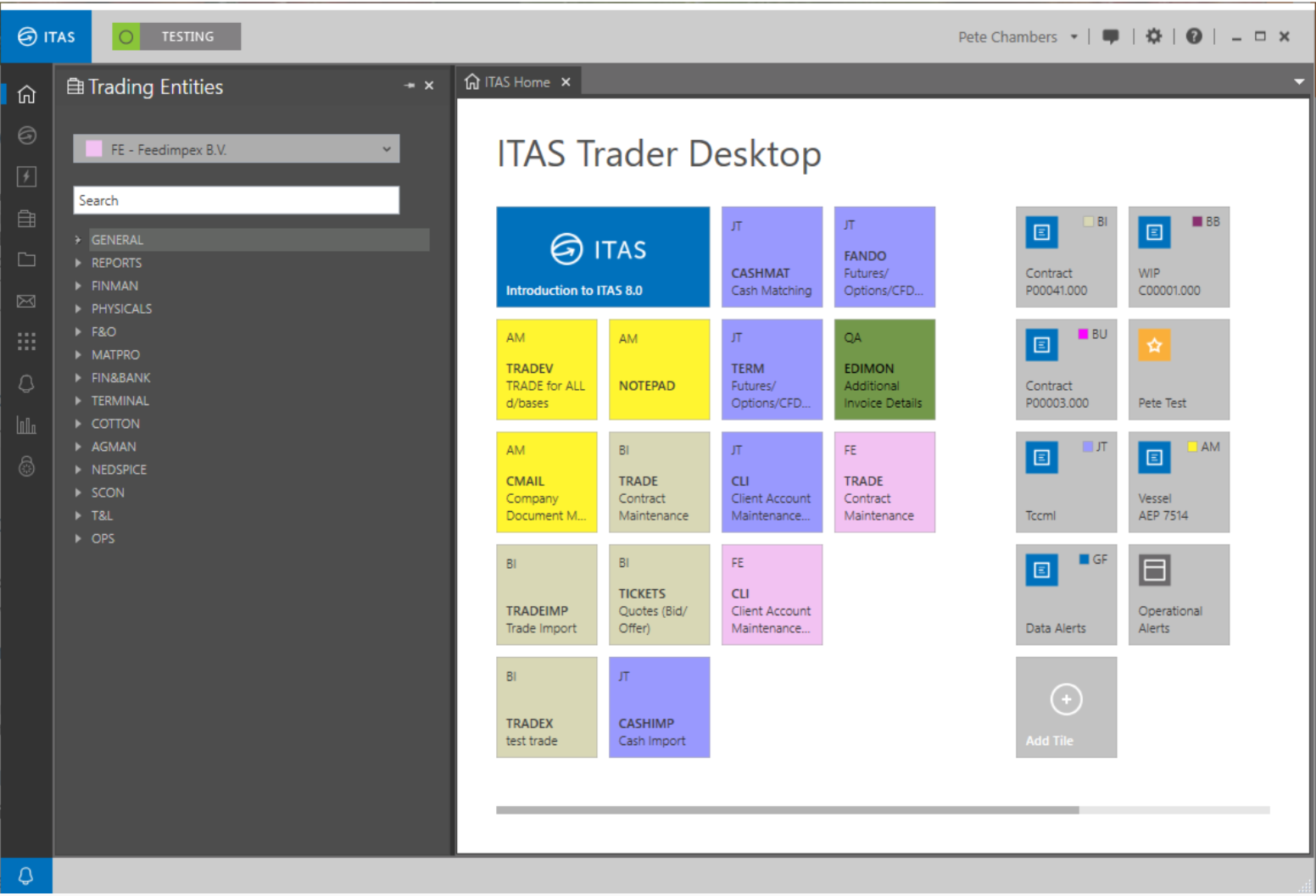Click the ITAS swirl sidebar icon
Image resolution: width=1316 pixels, height=896 pixels.
(x=26, y=136)
